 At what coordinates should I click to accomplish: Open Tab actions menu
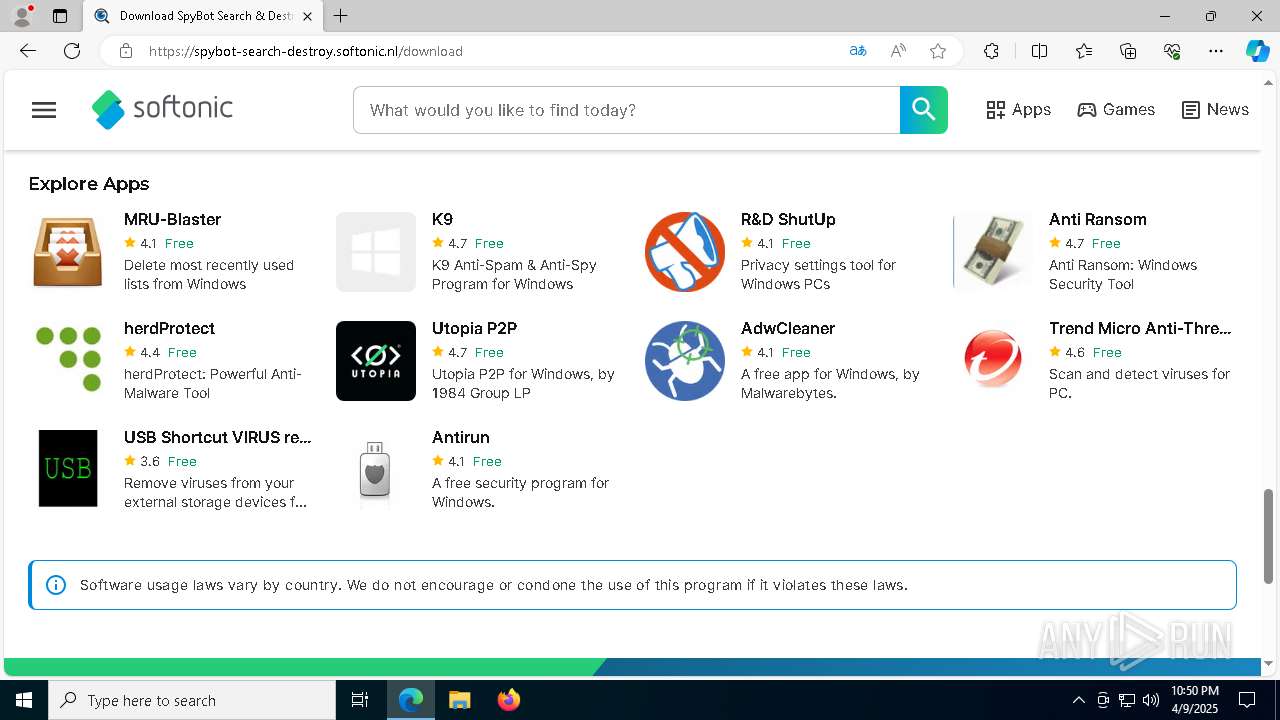[x=60, y=16]
